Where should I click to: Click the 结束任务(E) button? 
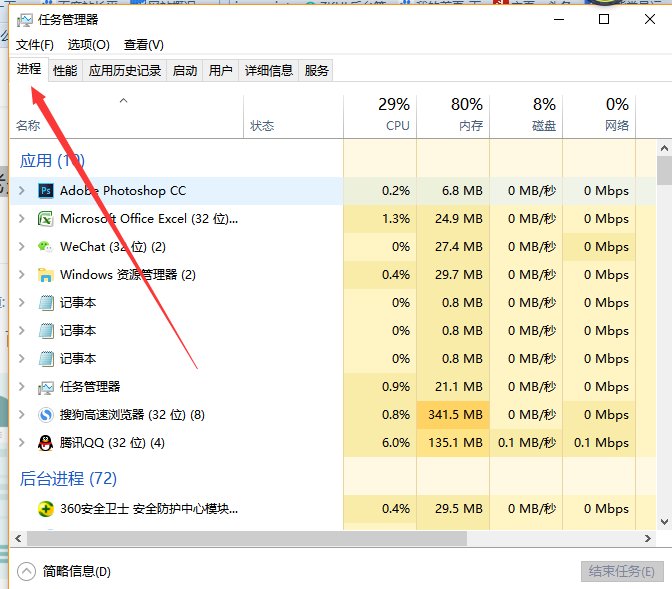coord(622,571)
